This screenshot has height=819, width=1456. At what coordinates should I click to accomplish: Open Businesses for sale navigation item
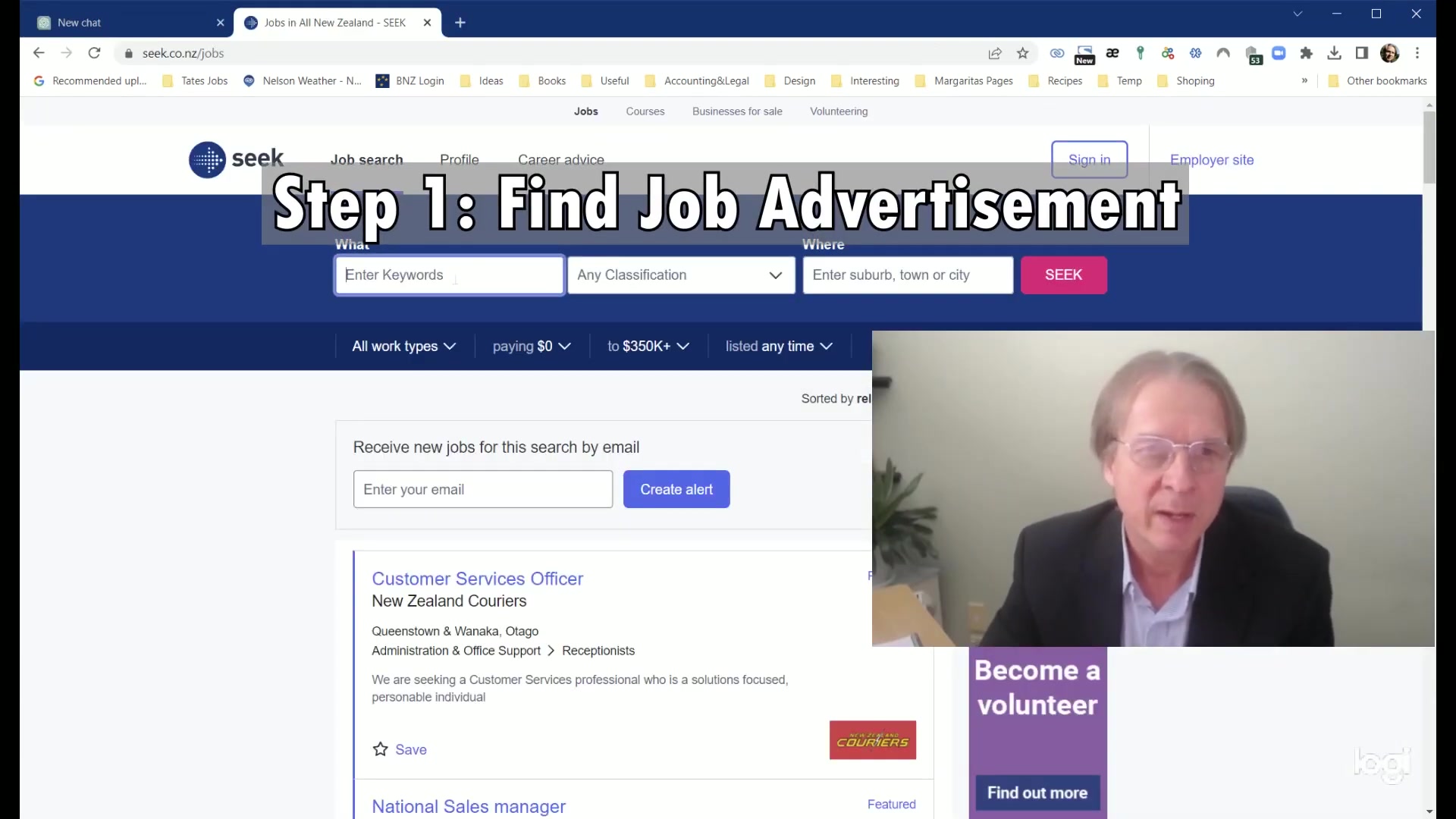[737, 111]
